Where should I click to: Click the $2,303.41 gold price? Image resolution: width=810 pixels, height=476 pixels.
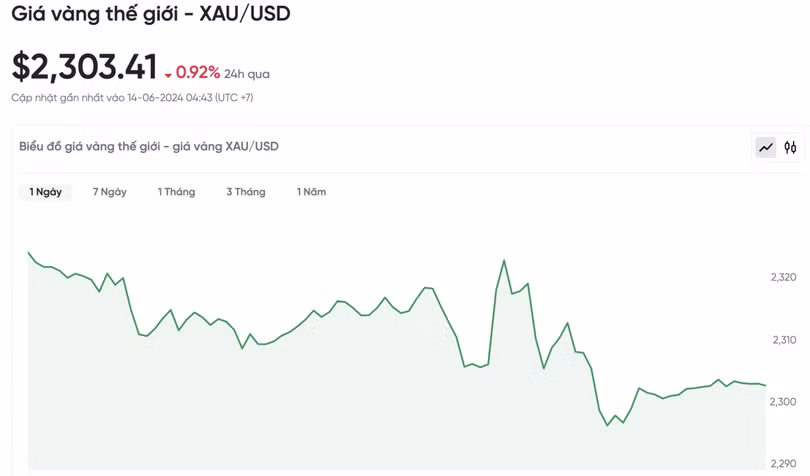[x=85, y=67]
